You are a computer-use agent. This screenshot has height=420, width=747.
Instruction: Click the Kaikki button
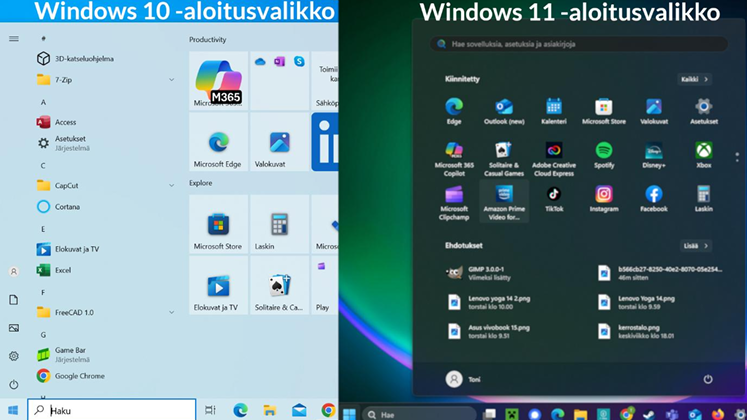694,79
